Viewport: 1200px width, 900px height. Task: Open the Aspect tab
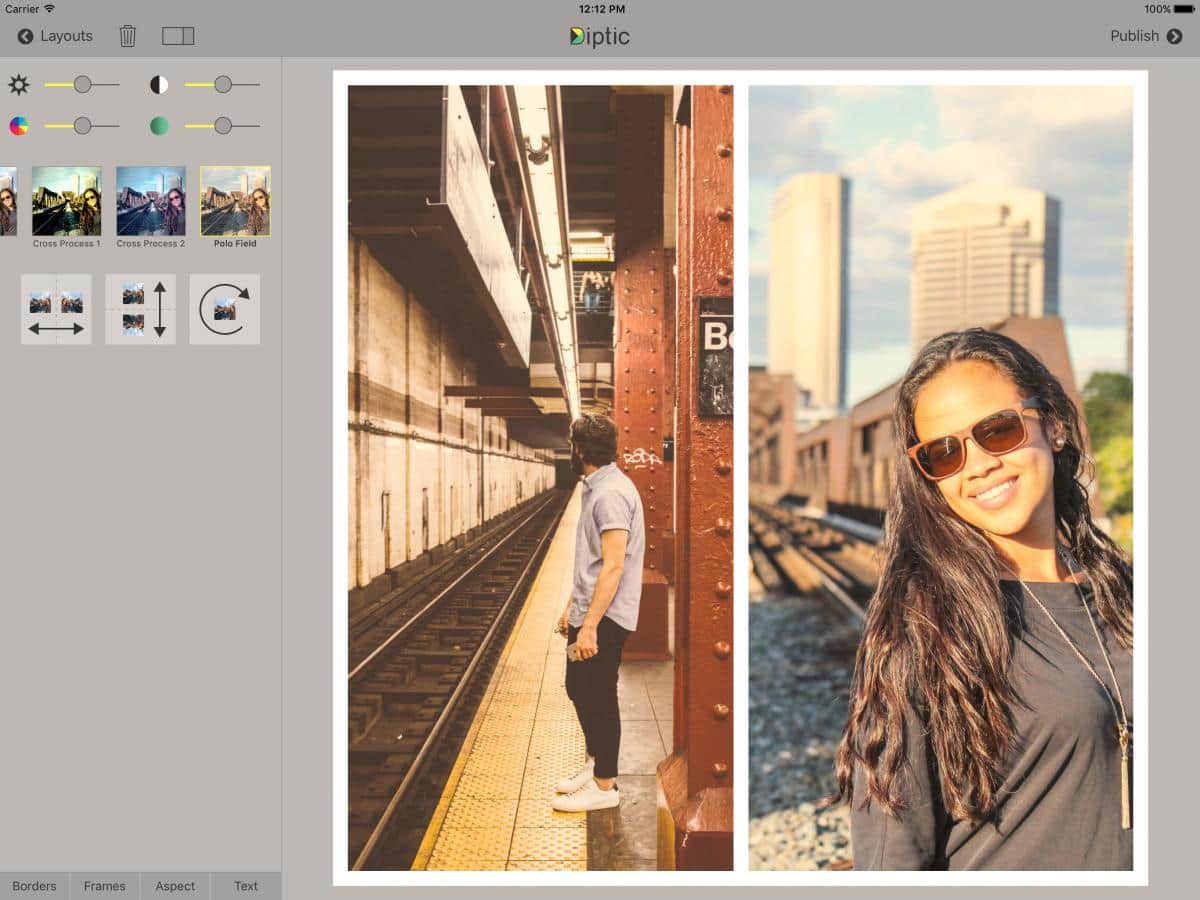tap(175, 886)
